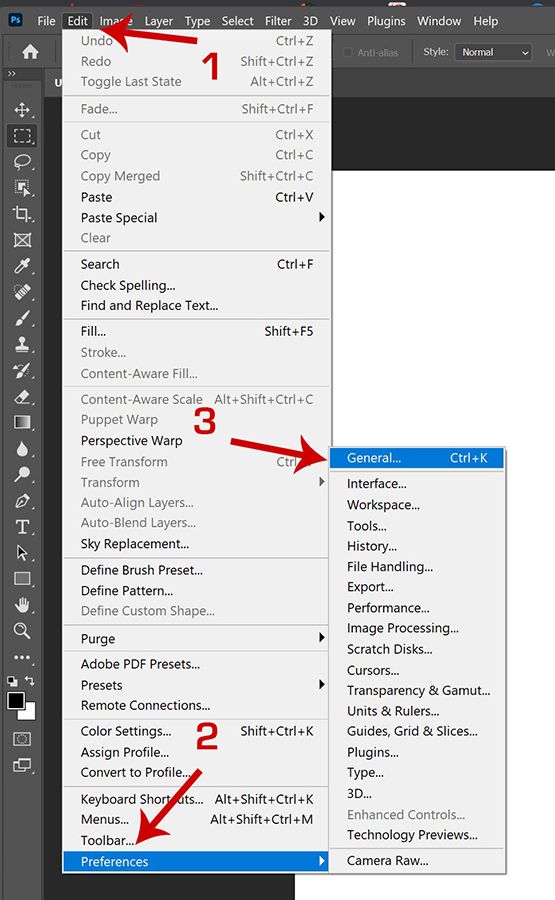This screenshot has height=900, width=555.
Task: Select the Brush tool
Action: click(22, 318)
